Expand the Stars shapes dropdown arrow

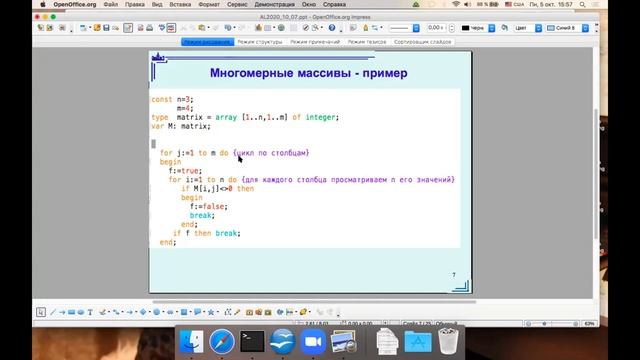click(x=218, y=312)
